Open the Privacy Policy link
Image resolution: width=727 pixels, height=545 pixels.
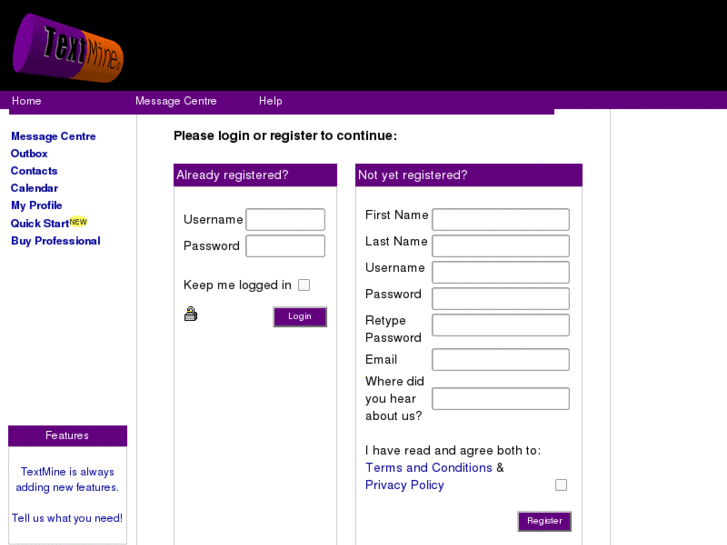[x=404, y=485]
